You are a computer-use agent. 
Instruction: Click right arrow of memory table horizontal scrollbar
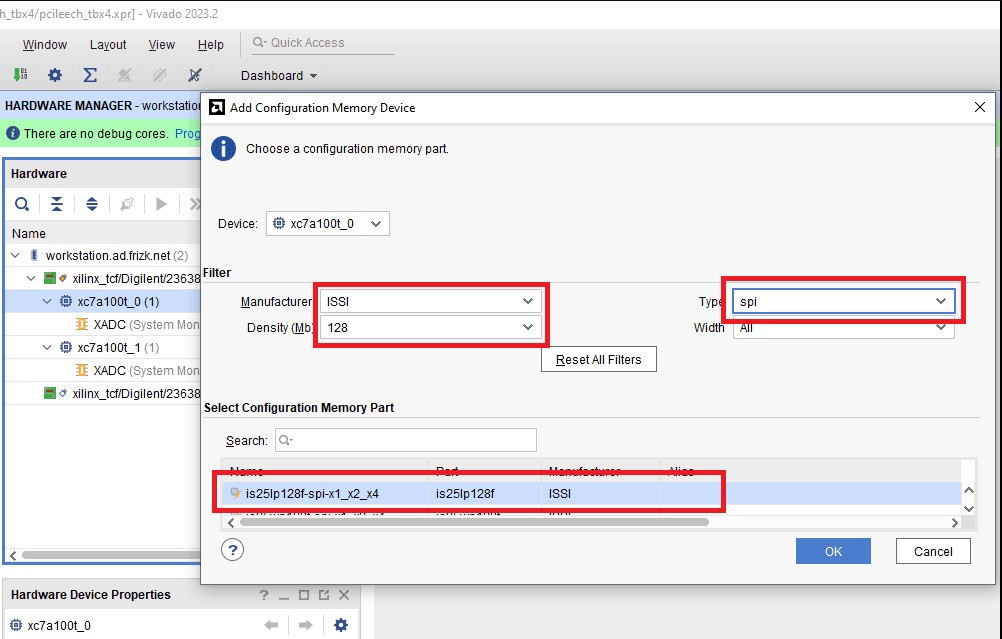tap(955, 523)
